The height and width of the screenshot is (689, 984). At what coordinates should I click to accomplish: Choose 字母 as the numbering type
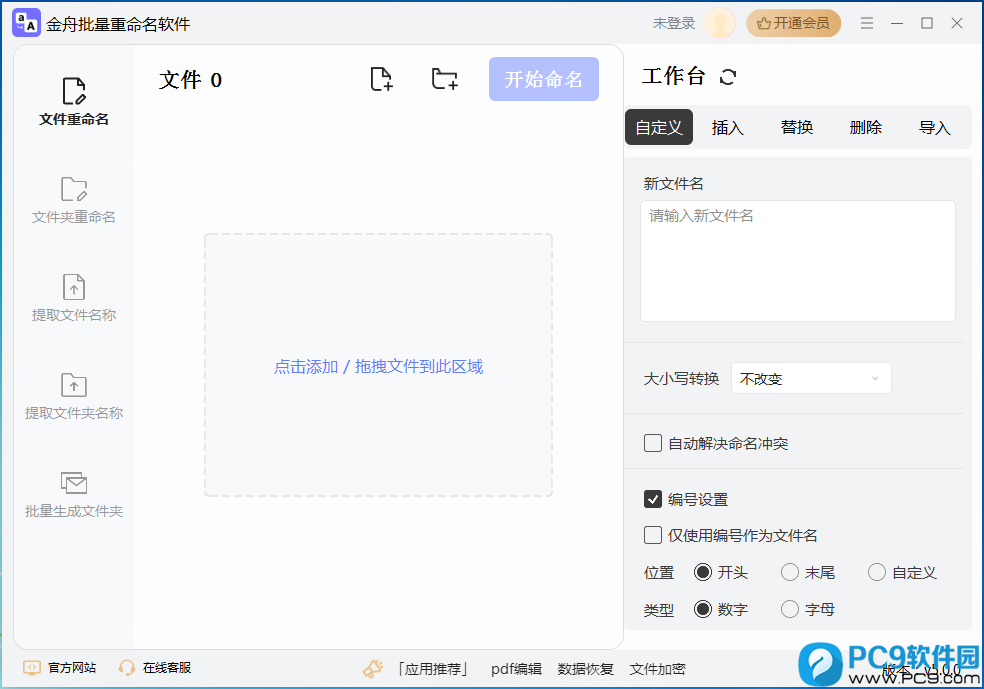(790, 609)
